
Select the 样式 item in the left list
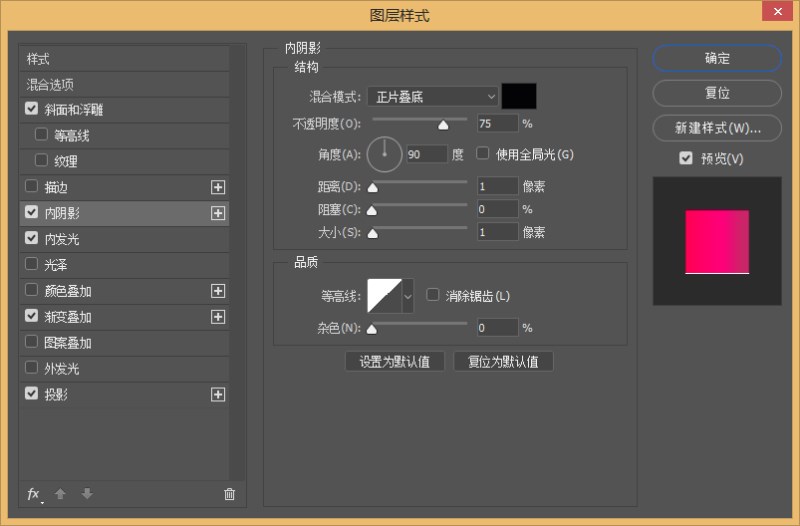(x=124, y=59)
